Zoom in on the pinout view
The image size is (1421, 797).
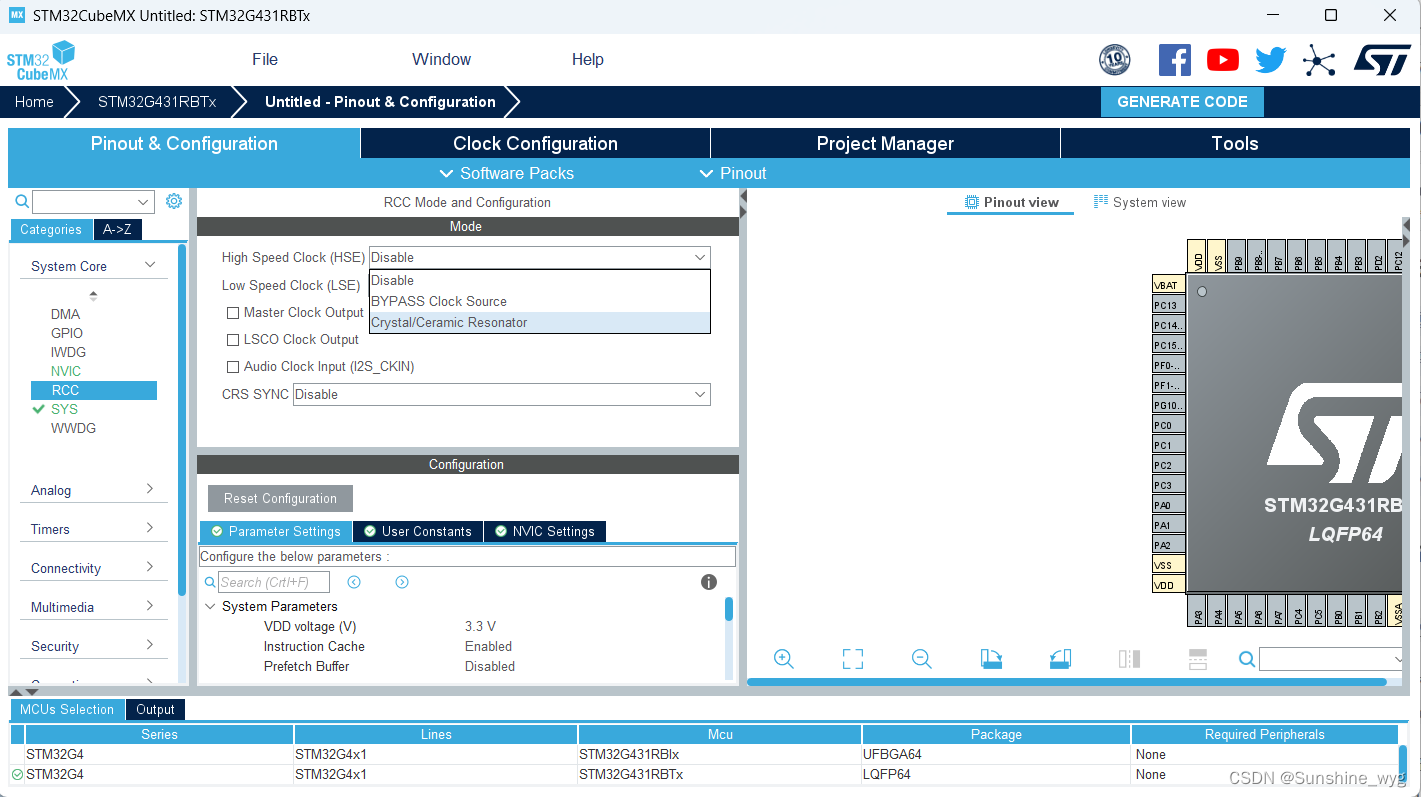tap(784, 659)
